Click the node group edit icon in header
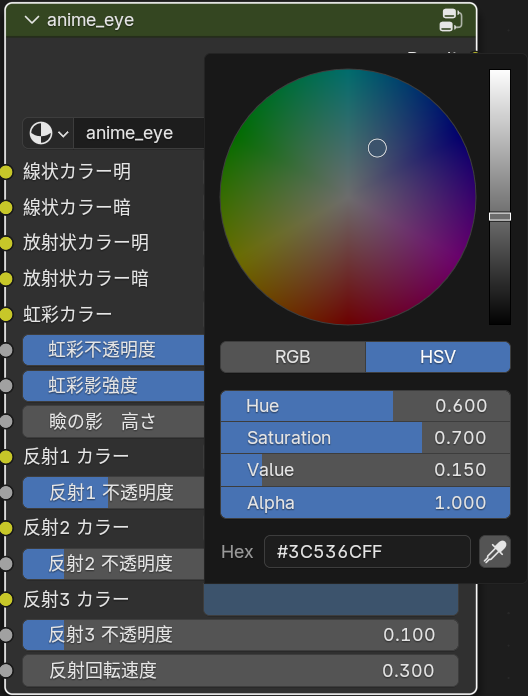This screenshot has width=528, height=696. click(x=450, y=20)
